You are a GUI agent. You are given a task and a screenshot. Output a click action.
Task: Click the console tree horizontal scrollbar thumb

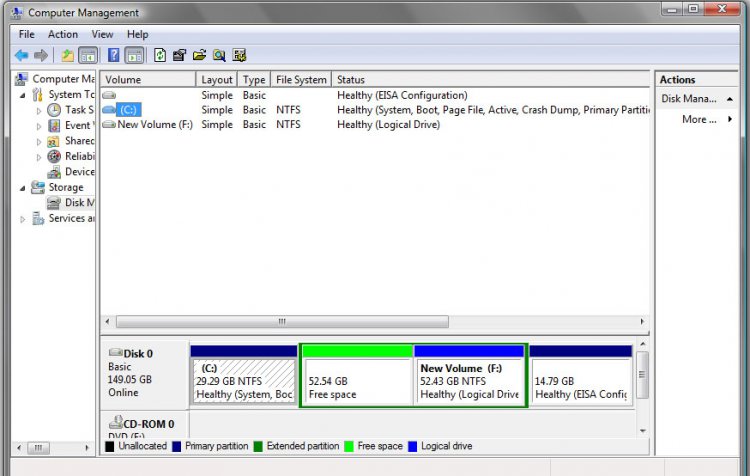(38, 448)
